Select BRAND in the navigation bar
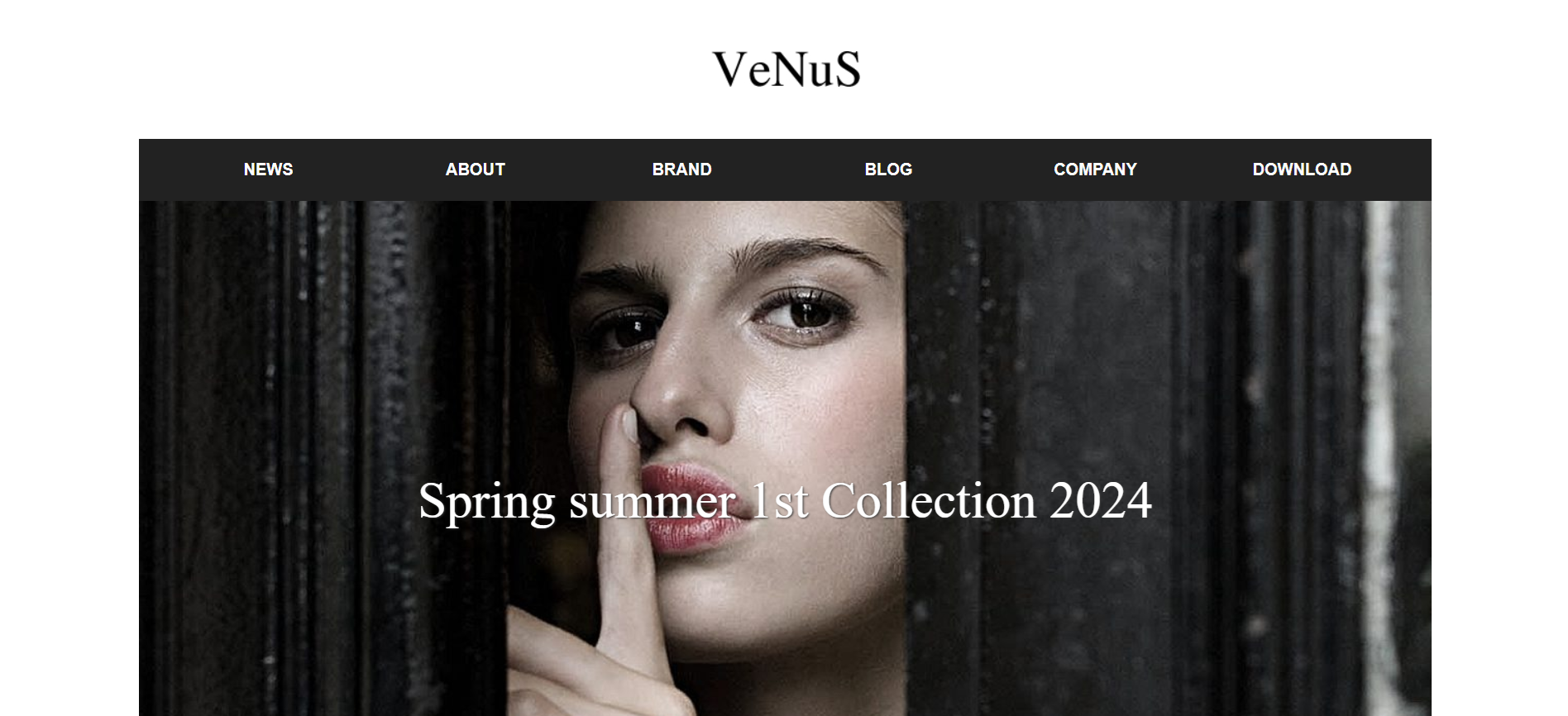 681,169
